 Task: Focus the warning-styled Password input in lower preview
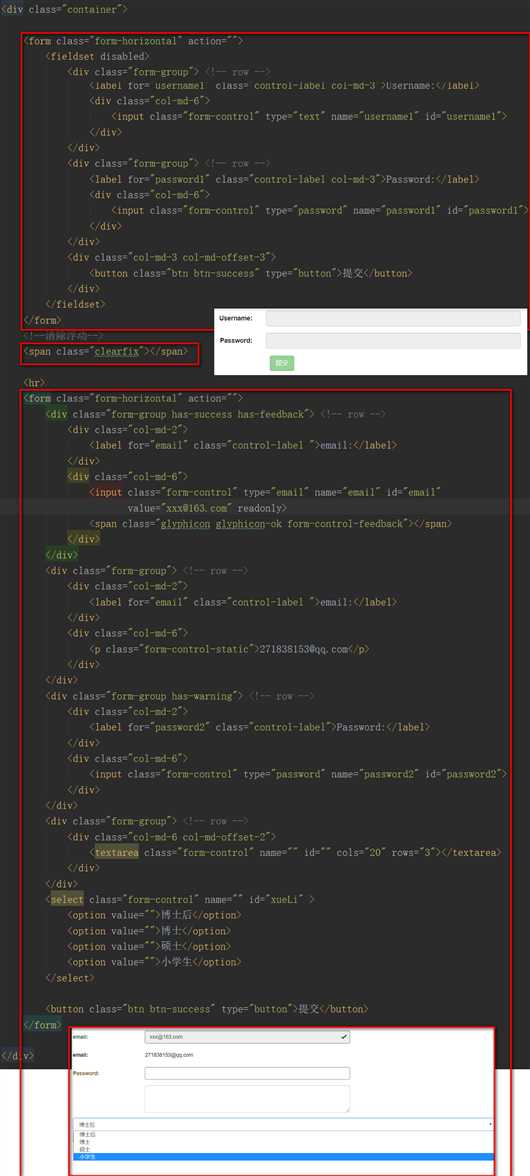click(247, 1073)
